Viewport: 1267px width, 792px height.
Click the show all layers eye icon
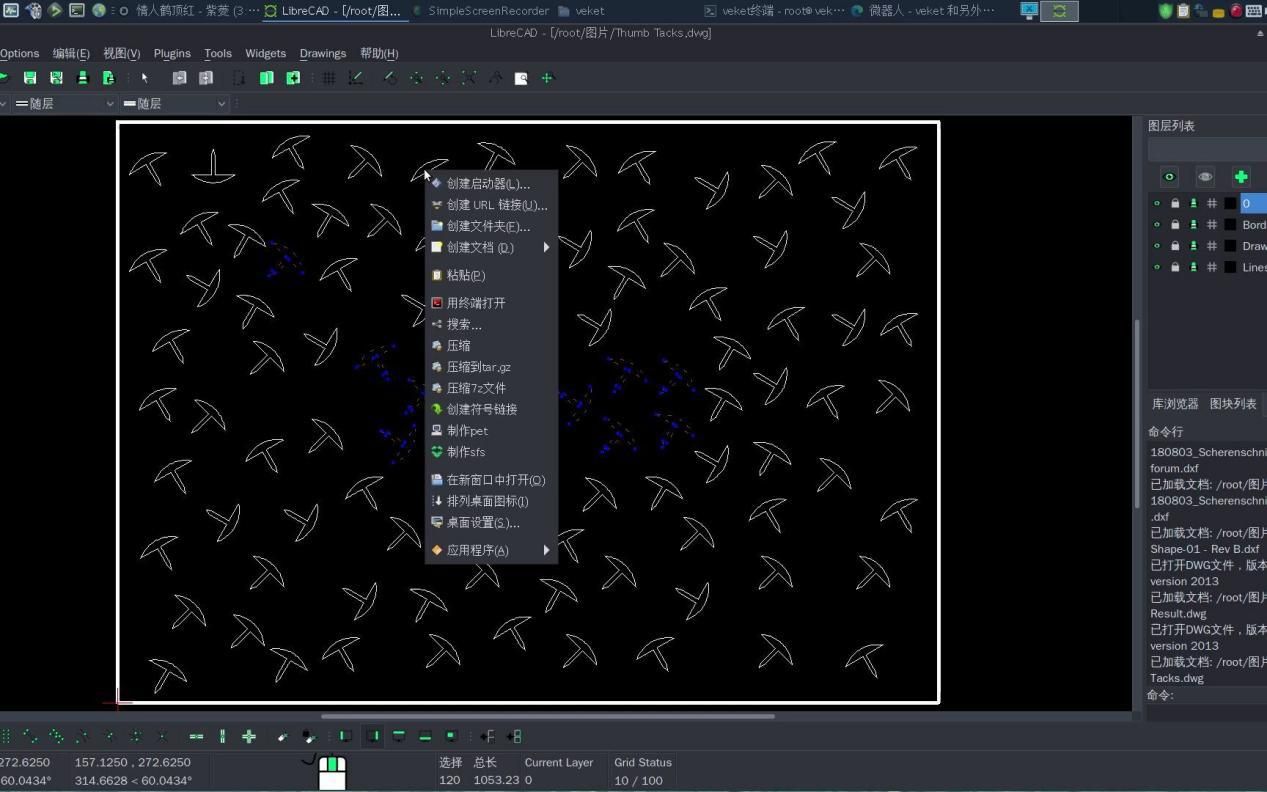(x=1169, y=177)
